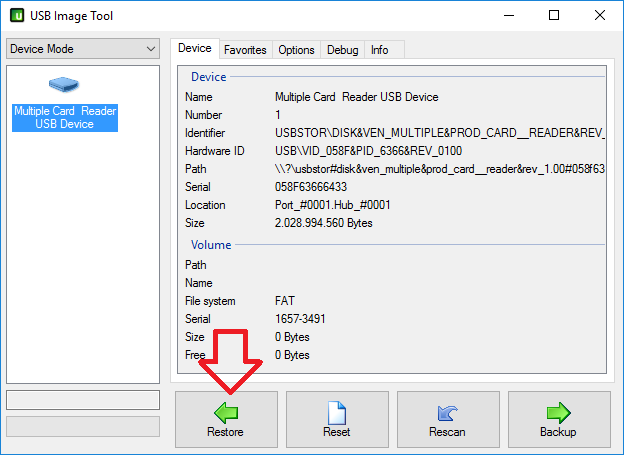Click the Backup button
The width and height of the screenshot is (624, 455).
(559, 419)
